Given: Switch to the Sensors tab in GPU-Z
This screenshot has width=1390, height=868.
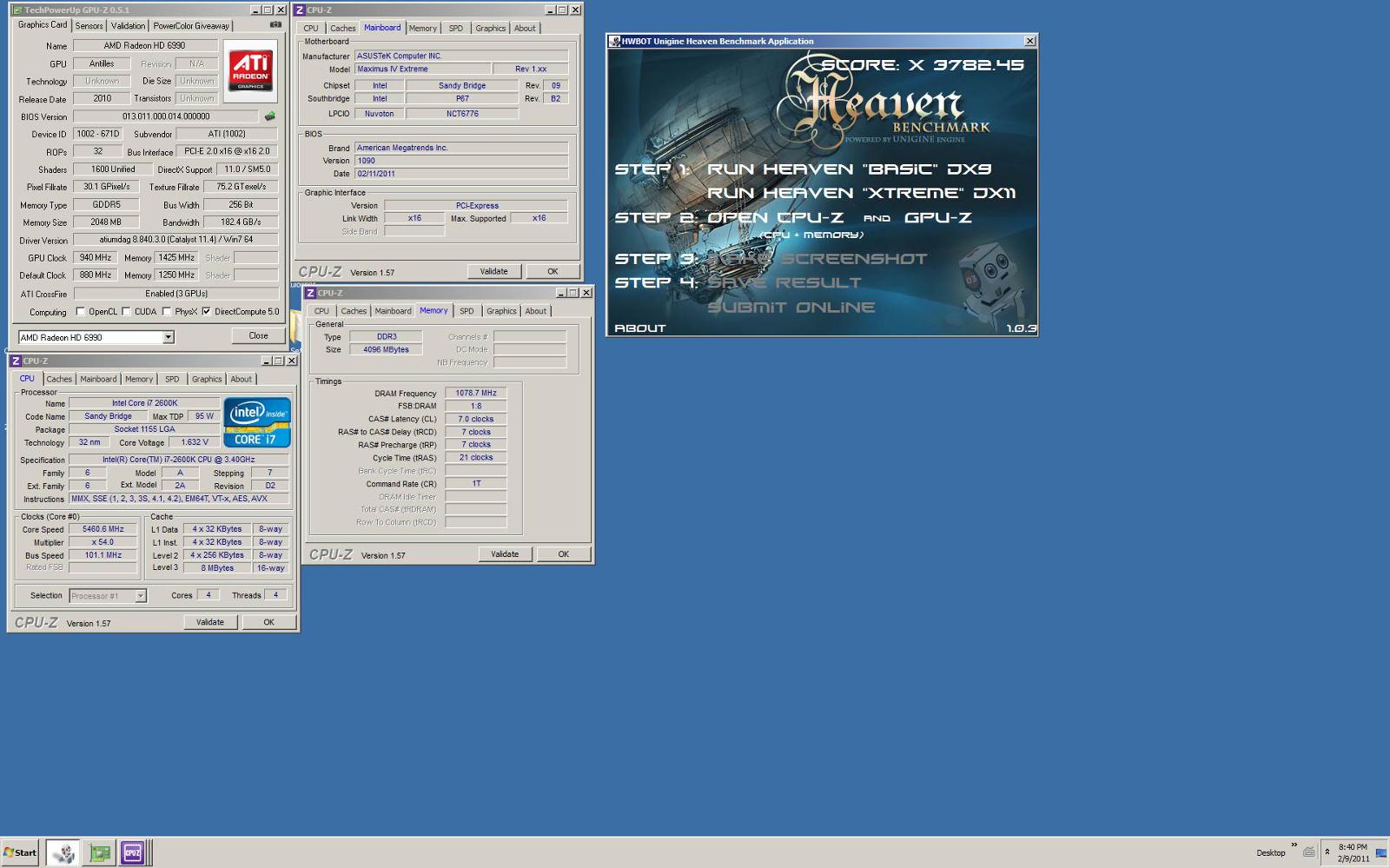Looking at the screenshot, I should 89,26.
